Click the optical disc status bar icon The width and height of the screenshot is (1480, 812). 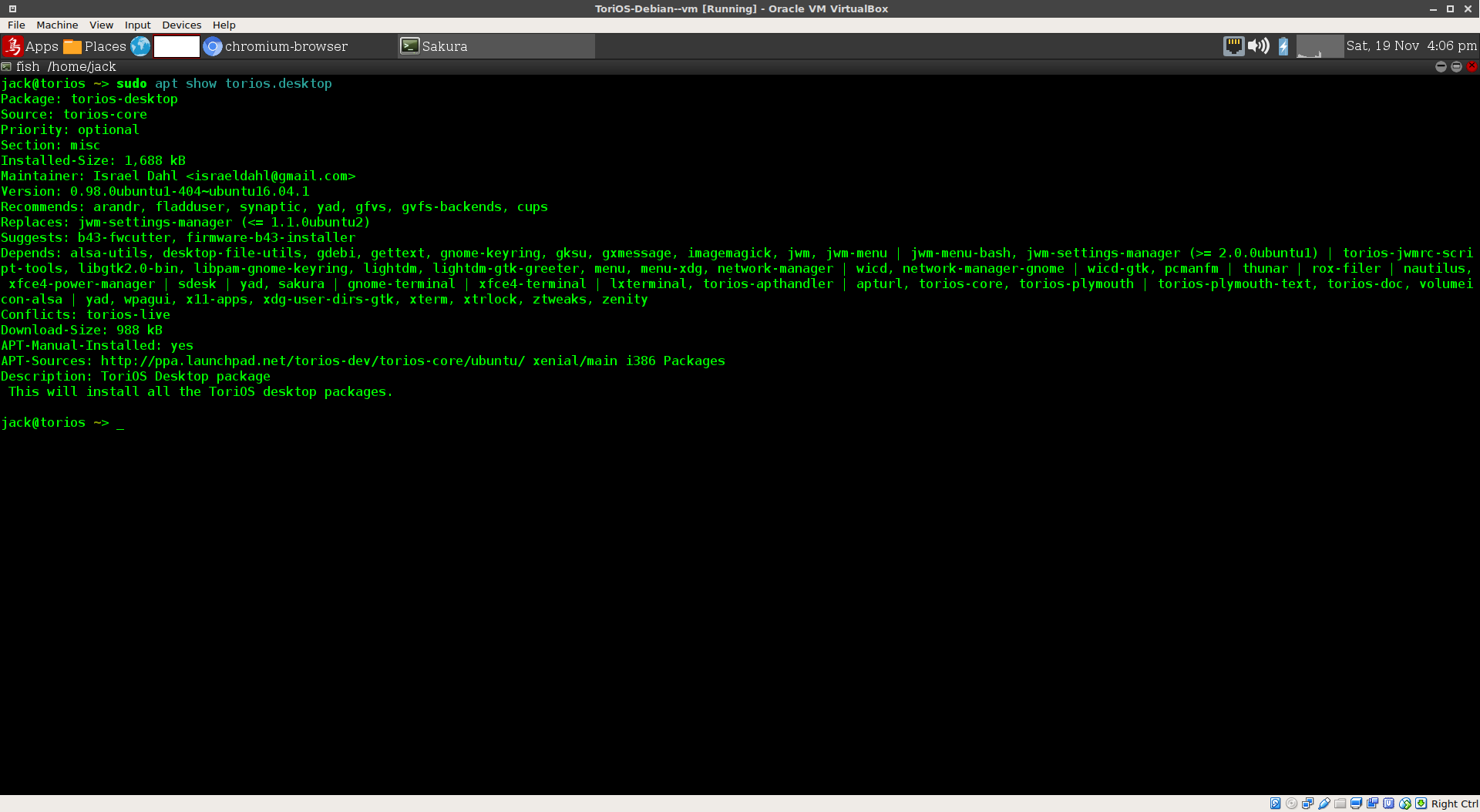[x=1291, y=804]
